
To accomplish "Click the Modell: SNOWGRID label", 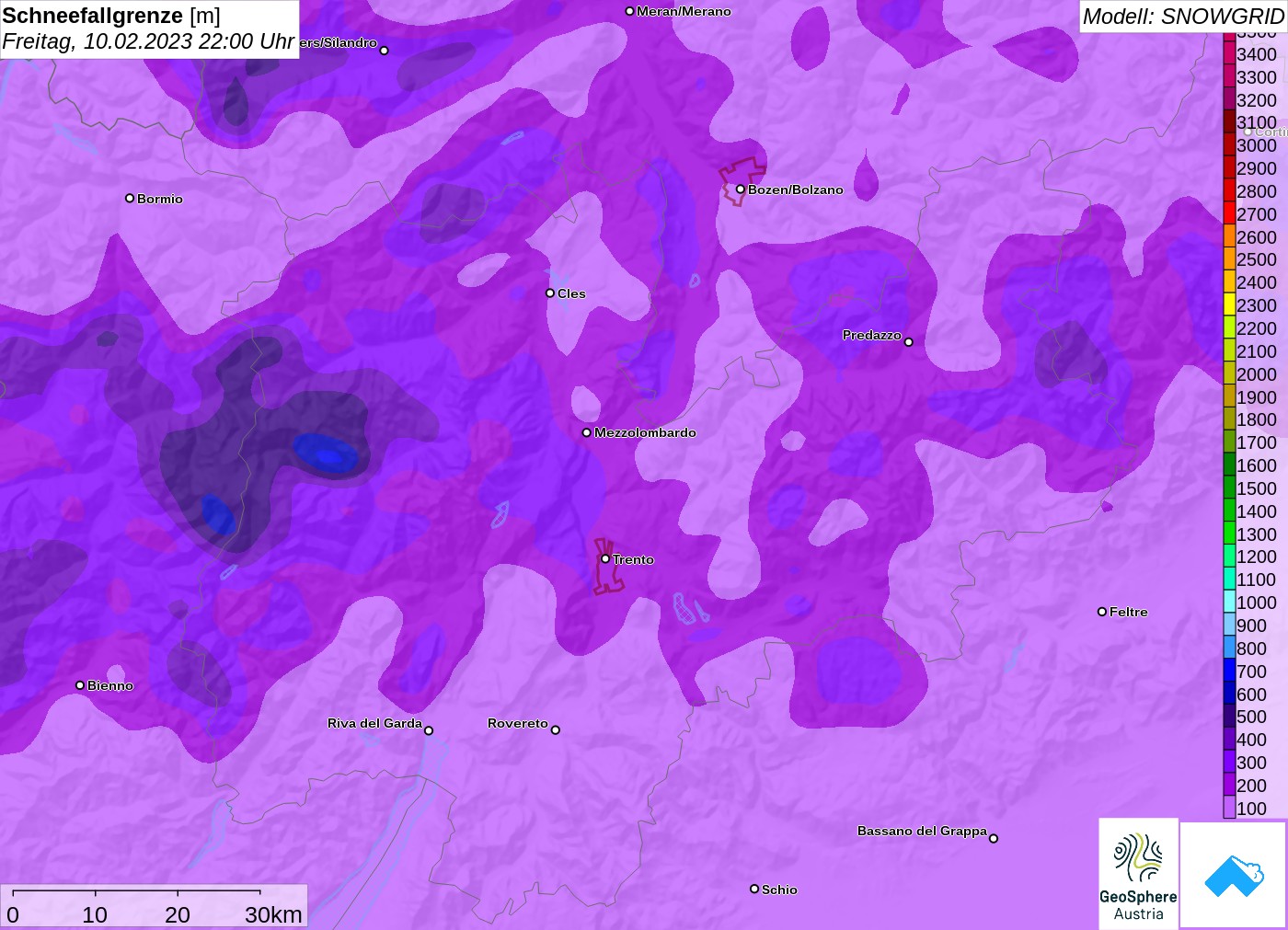I will 1183,17.
